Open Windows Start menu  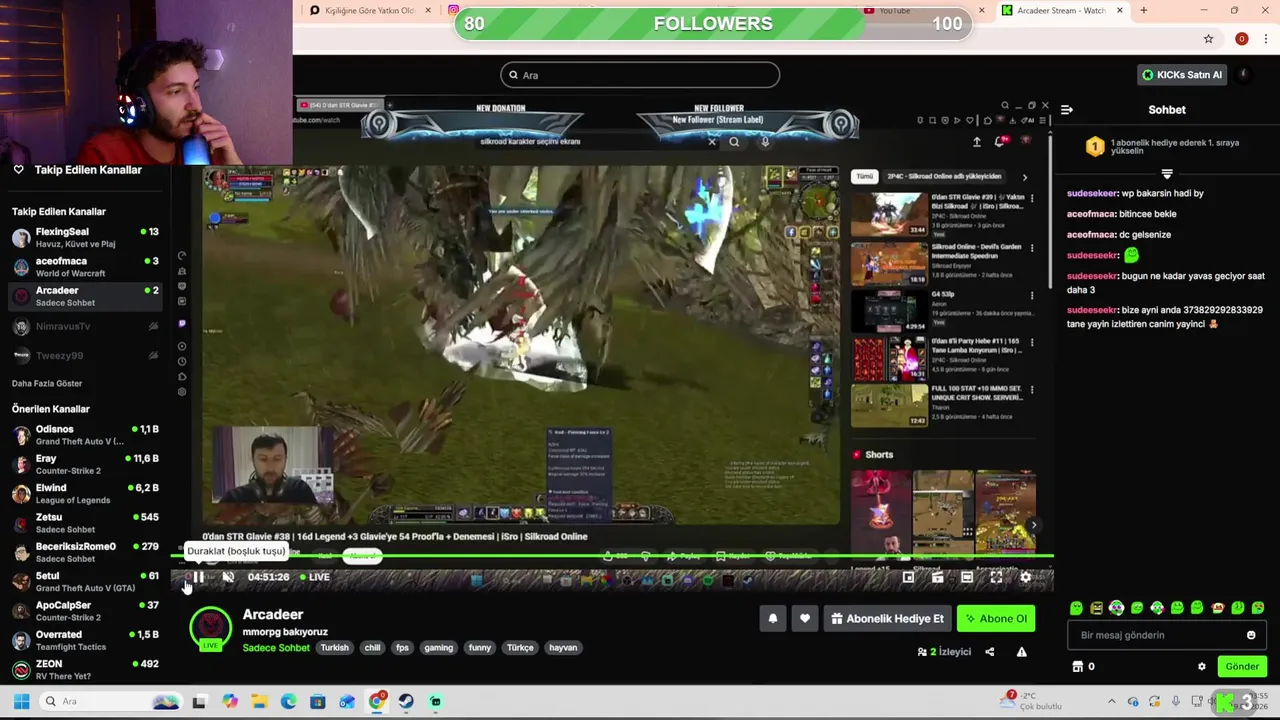point(21,701)
